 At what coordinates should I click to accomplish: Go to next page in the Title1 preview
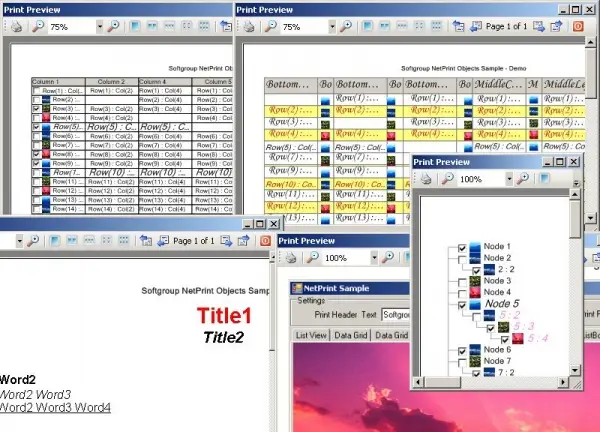[226, 241]
